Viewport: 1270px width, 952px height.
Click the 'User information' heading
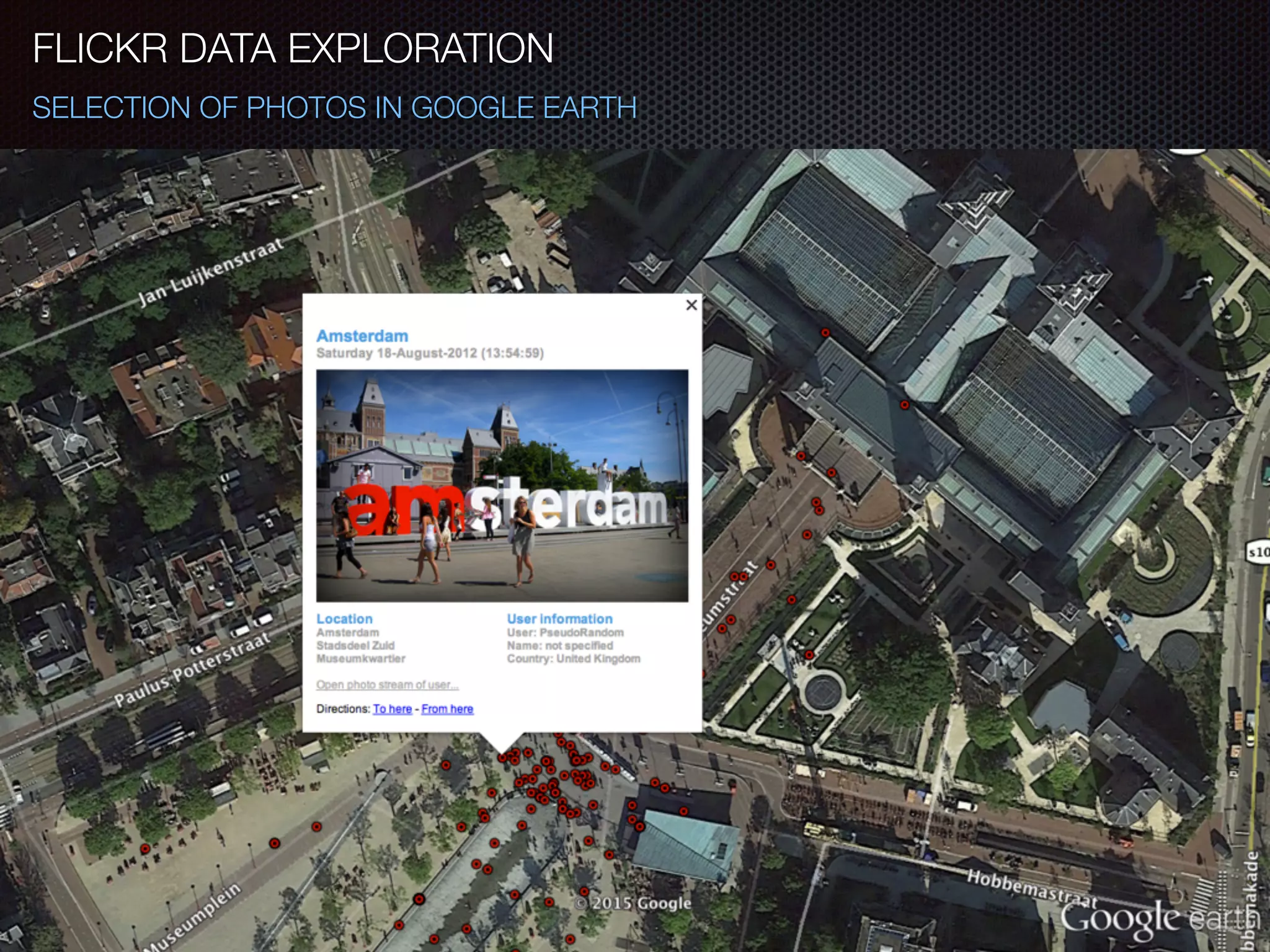point(559,619)
